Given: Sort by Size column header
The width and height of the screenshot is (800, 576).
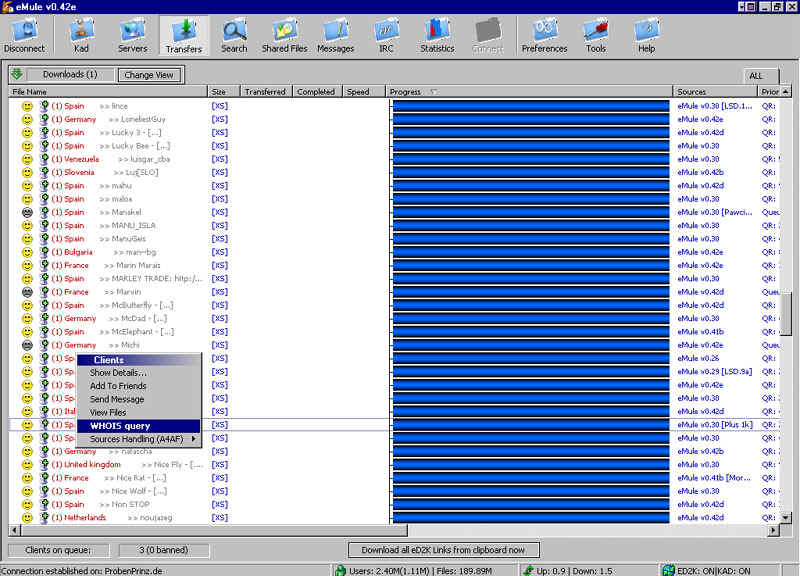Looking at the screenshot, I should 223,91.
